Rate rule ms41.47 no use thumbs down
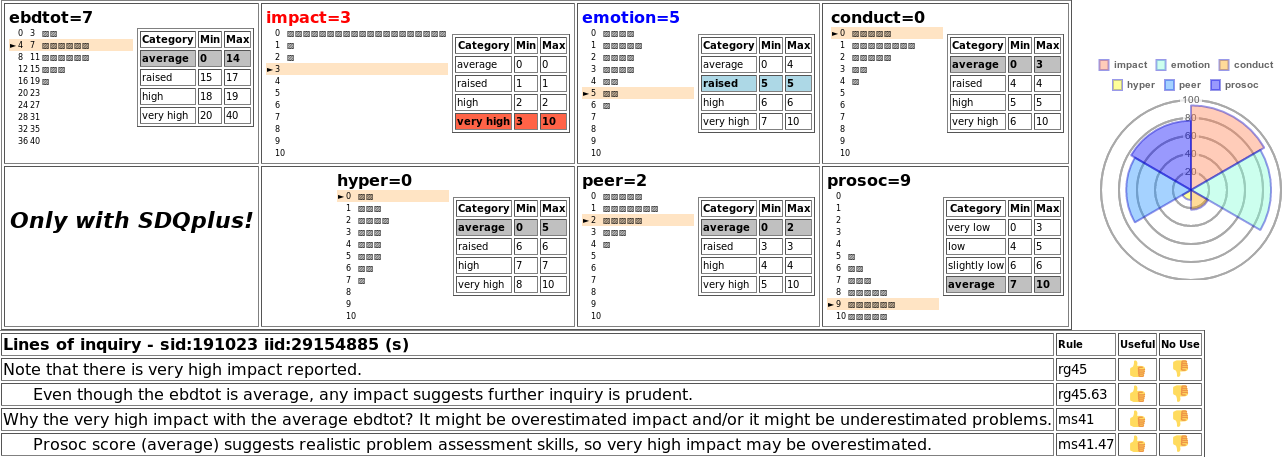The image size is (1282, 457). click(1180, 444)
